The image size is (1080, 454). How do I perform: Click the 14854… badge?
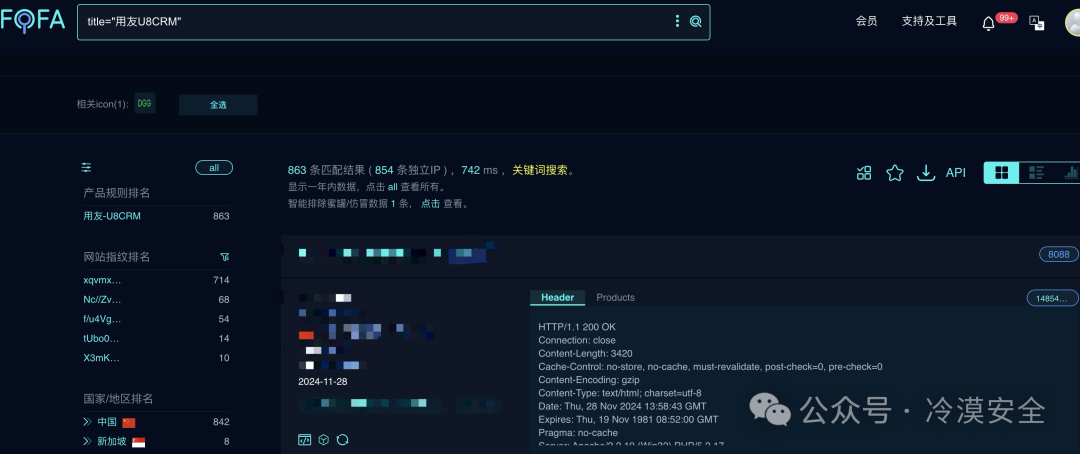point(1052,298)
